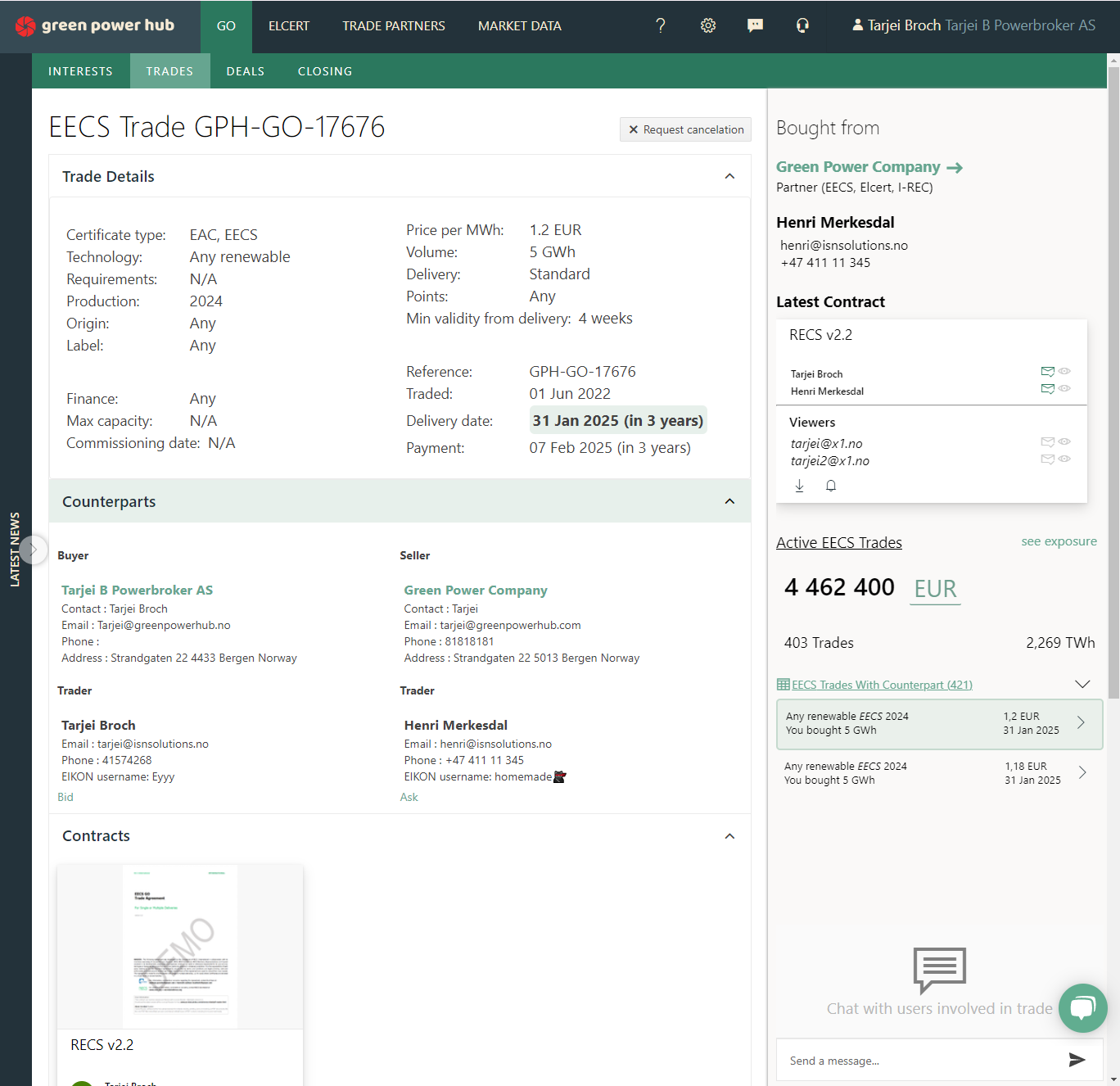Open the floating green chat widget

pyautogui.click(x=1082, y=1008)
